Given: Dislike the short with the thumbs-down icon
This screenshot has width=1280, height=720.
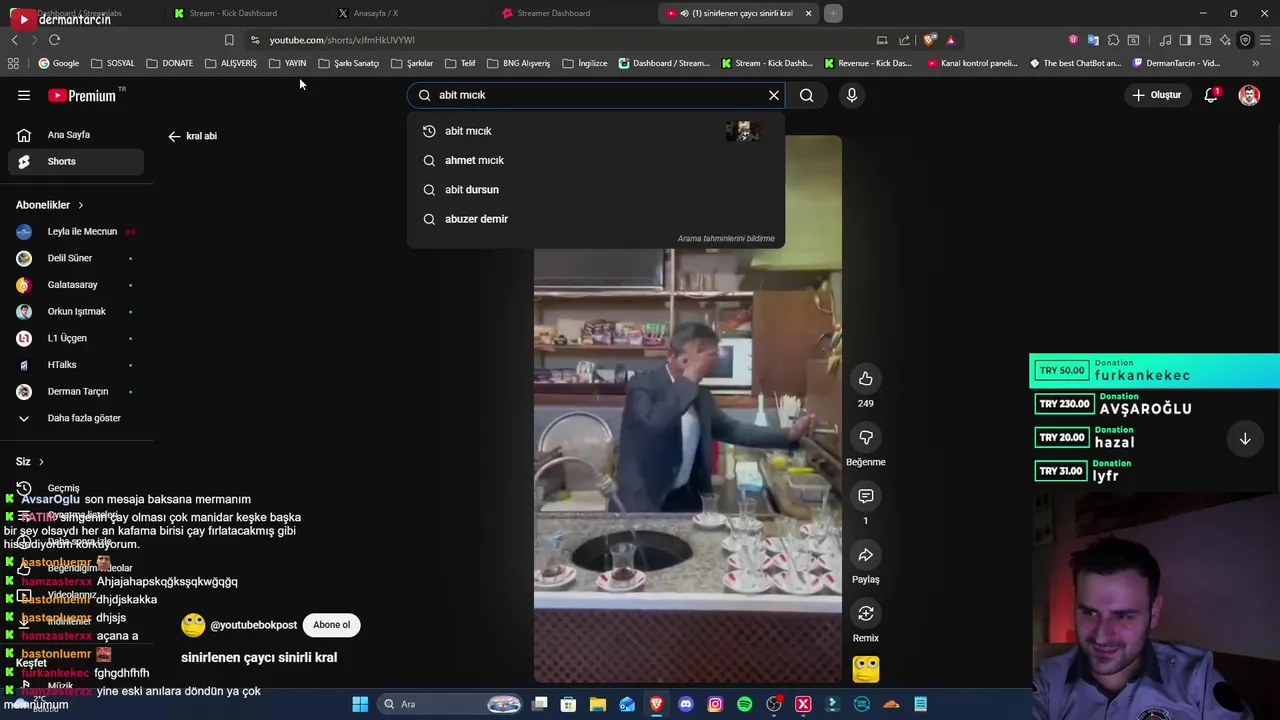Looking at the screenshot, I should 866,437.
